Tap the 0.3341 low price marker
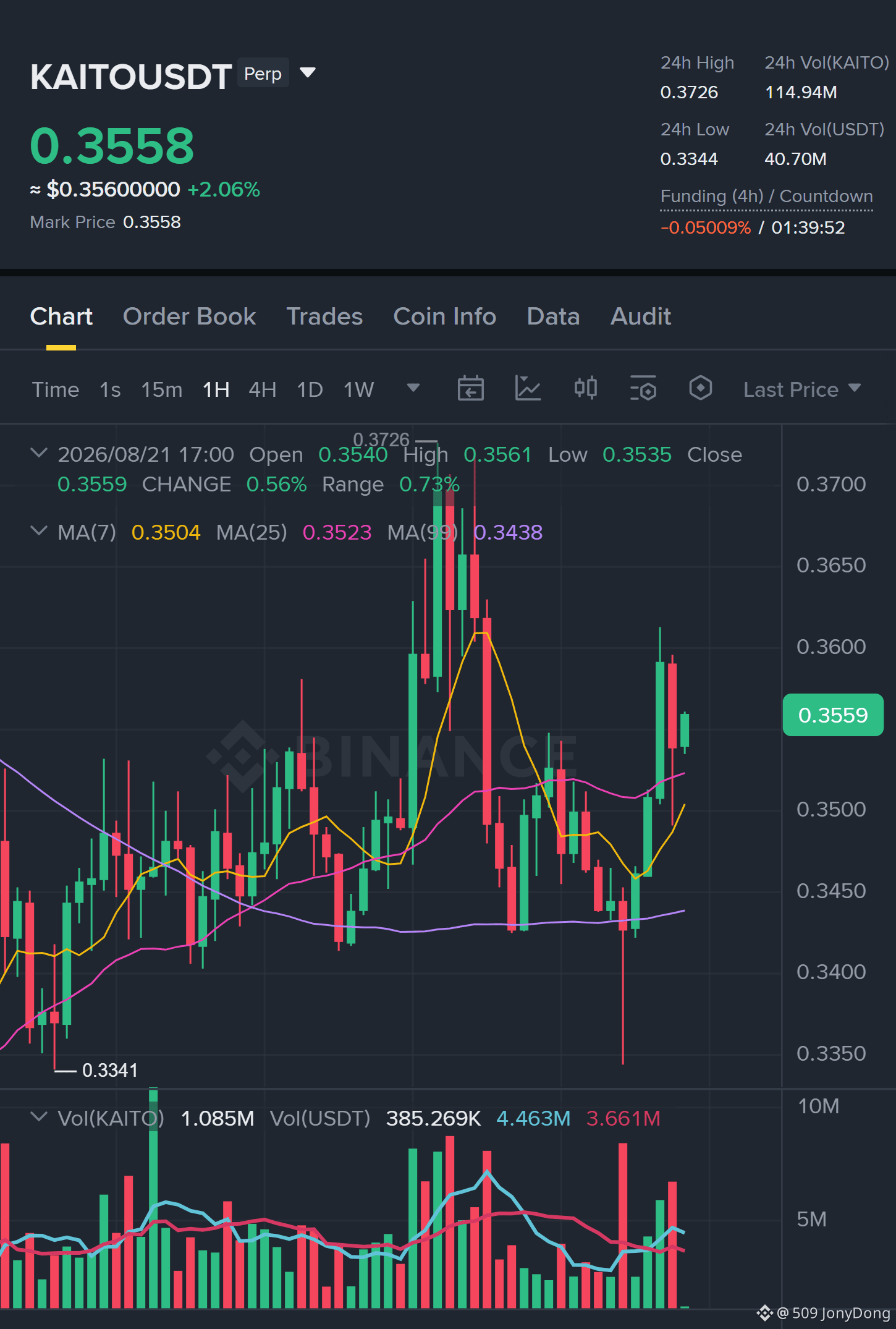 (110, 1070)
